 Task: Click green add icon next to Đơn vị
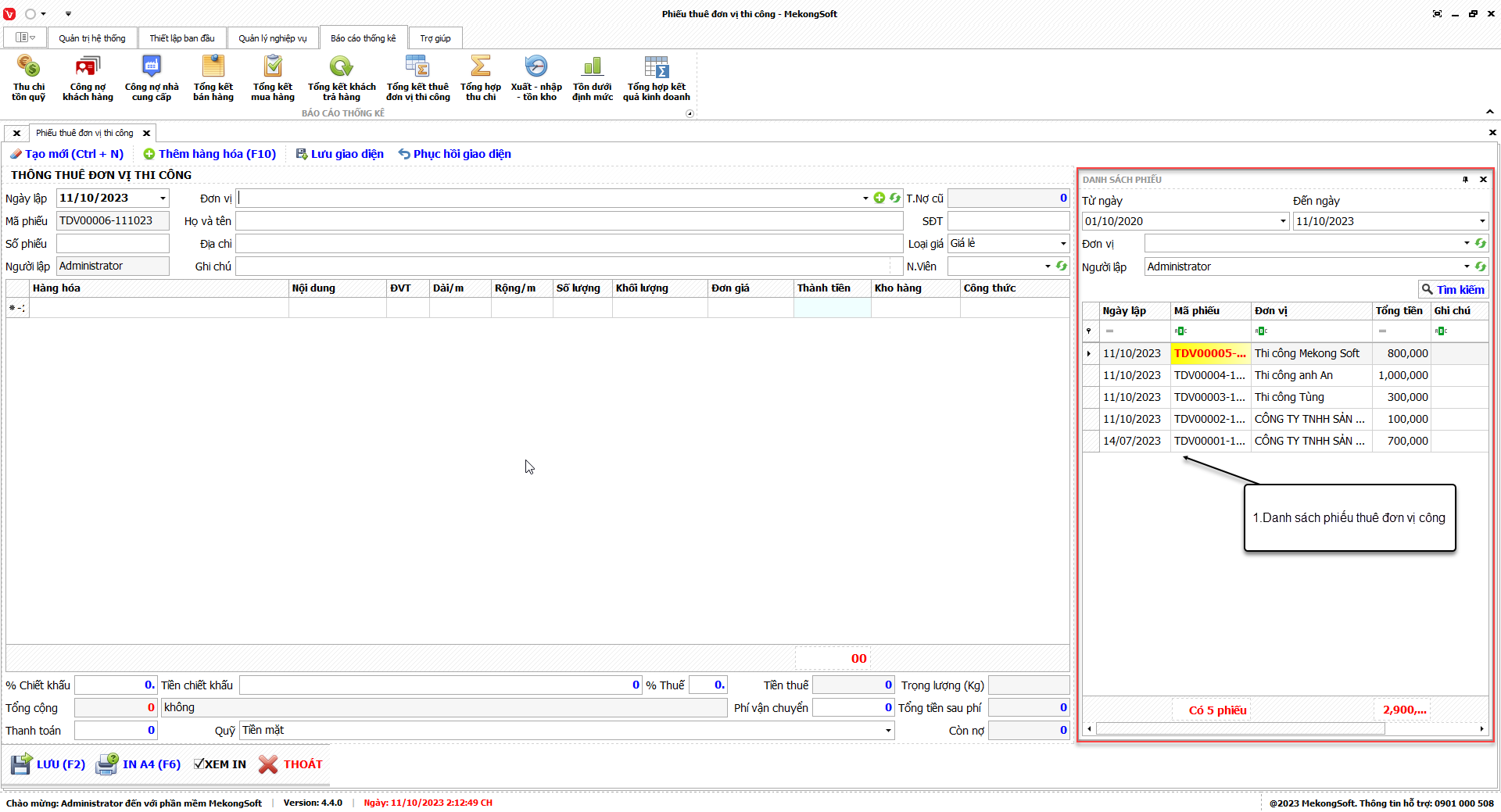click(x=879, y=199)
